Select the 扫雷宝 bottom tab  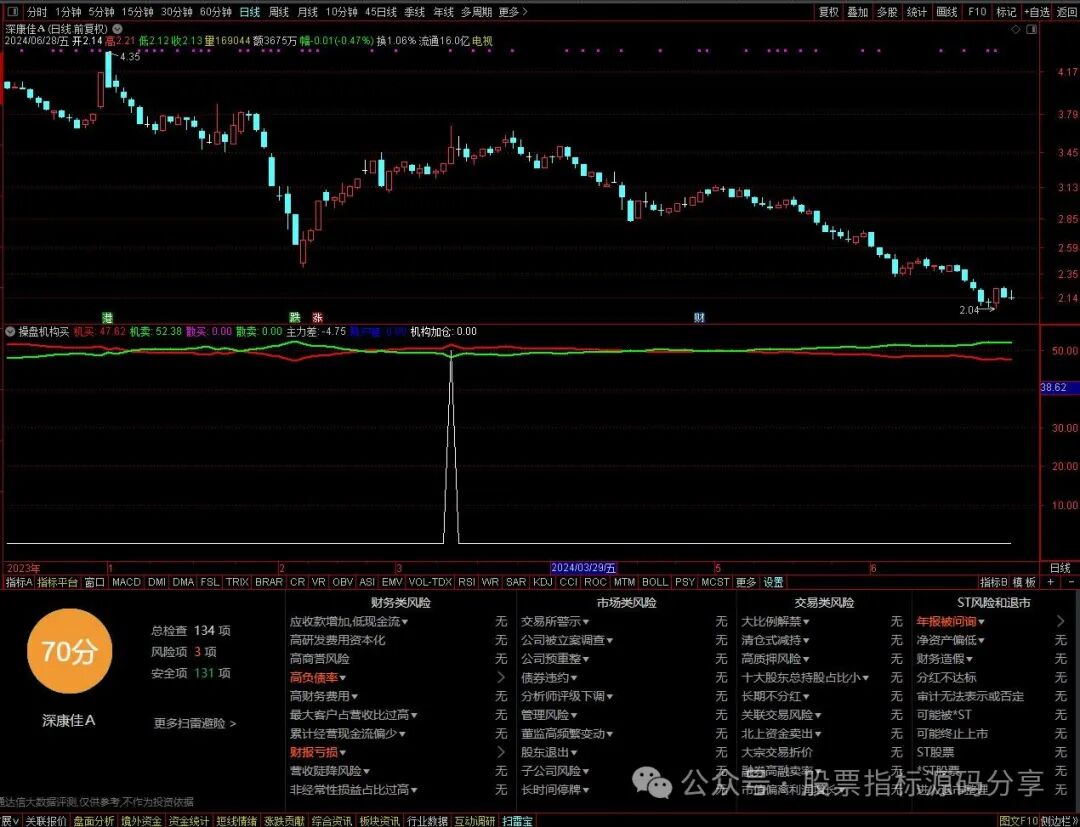[x=517, y=821]
